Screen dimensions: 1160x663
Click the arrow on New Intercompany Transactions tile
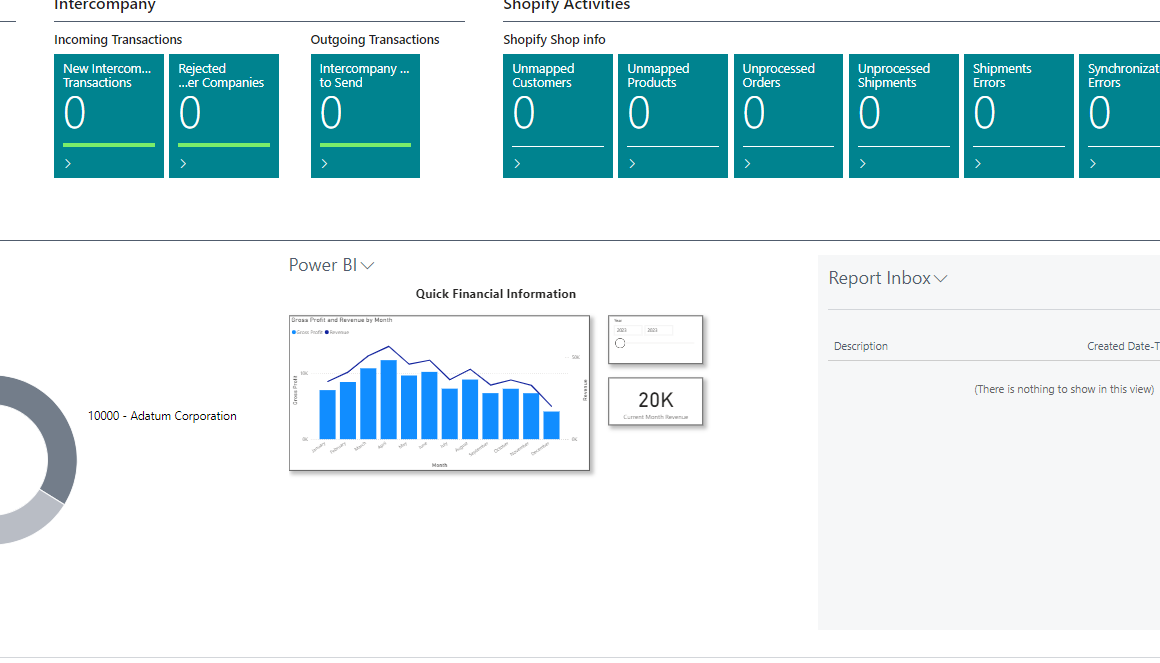pos(68,164)
